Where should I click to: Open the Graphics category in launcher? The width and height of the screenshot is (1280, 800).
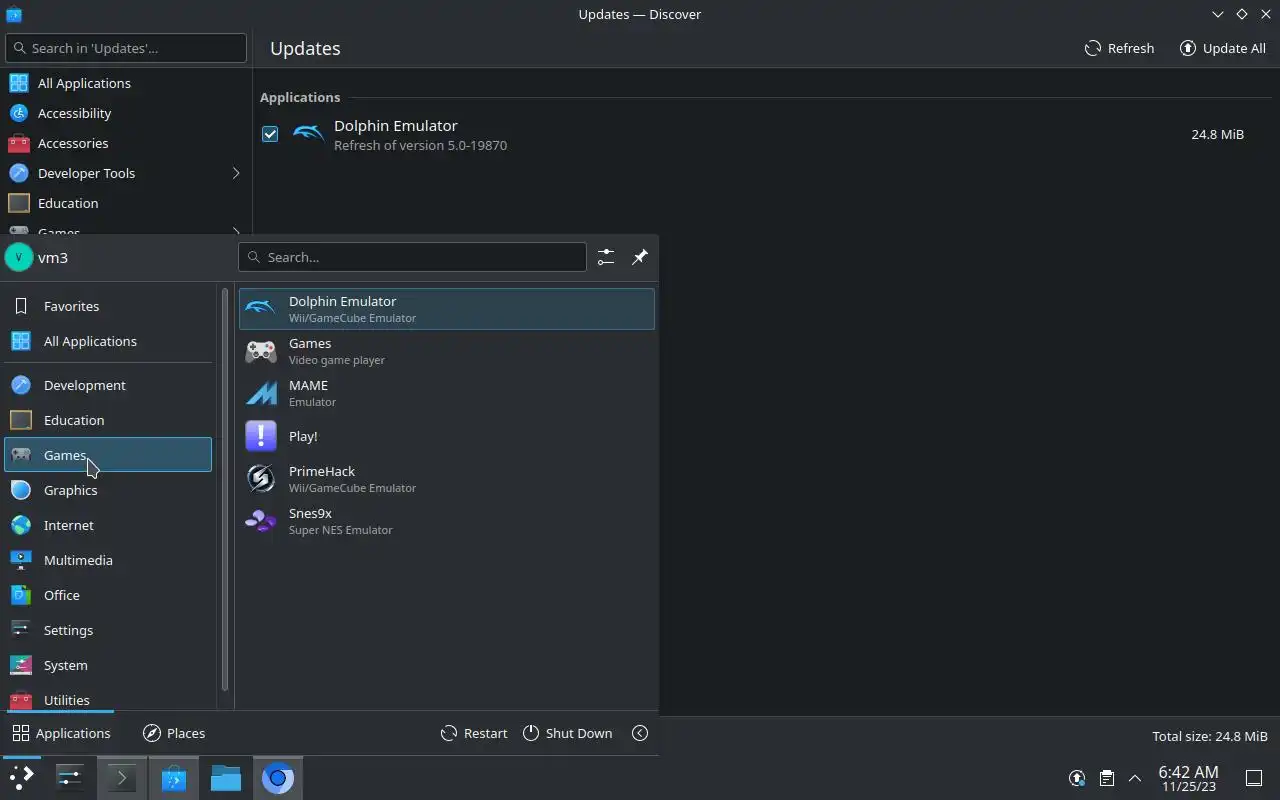click(x=108, y=490)
